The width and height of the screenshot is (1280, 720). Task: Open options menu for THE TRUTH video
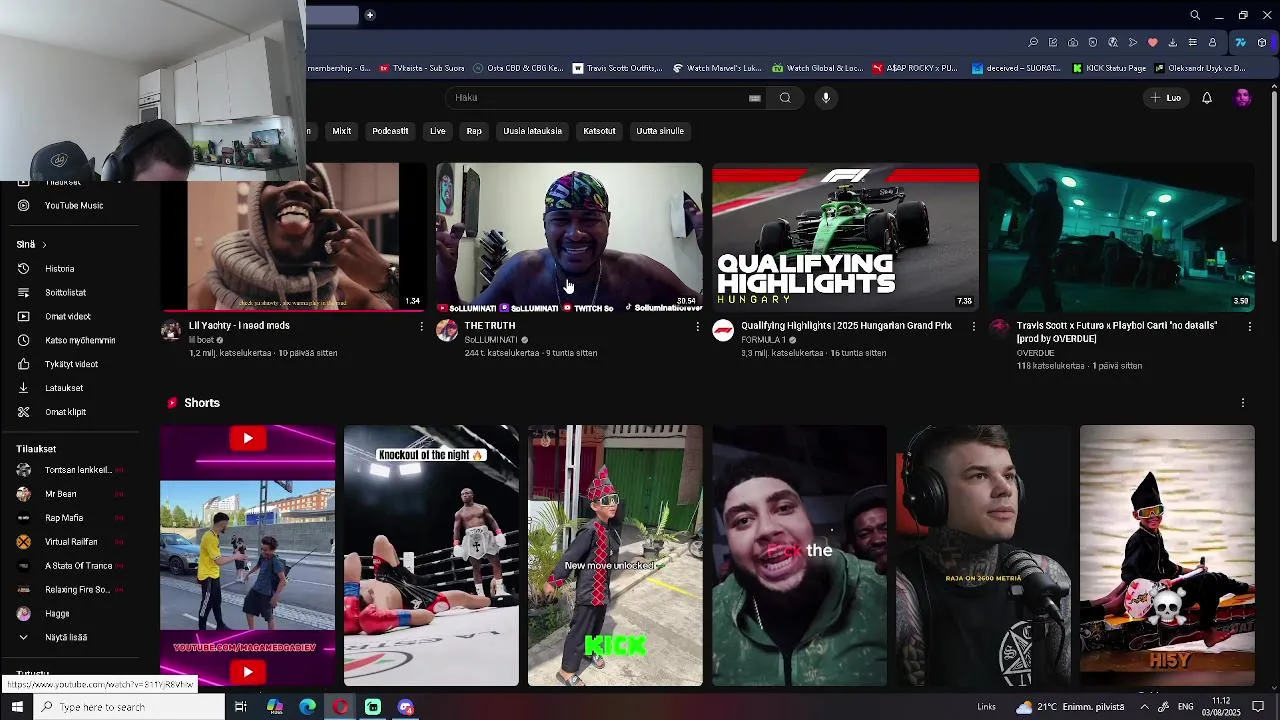click(698, 327)
